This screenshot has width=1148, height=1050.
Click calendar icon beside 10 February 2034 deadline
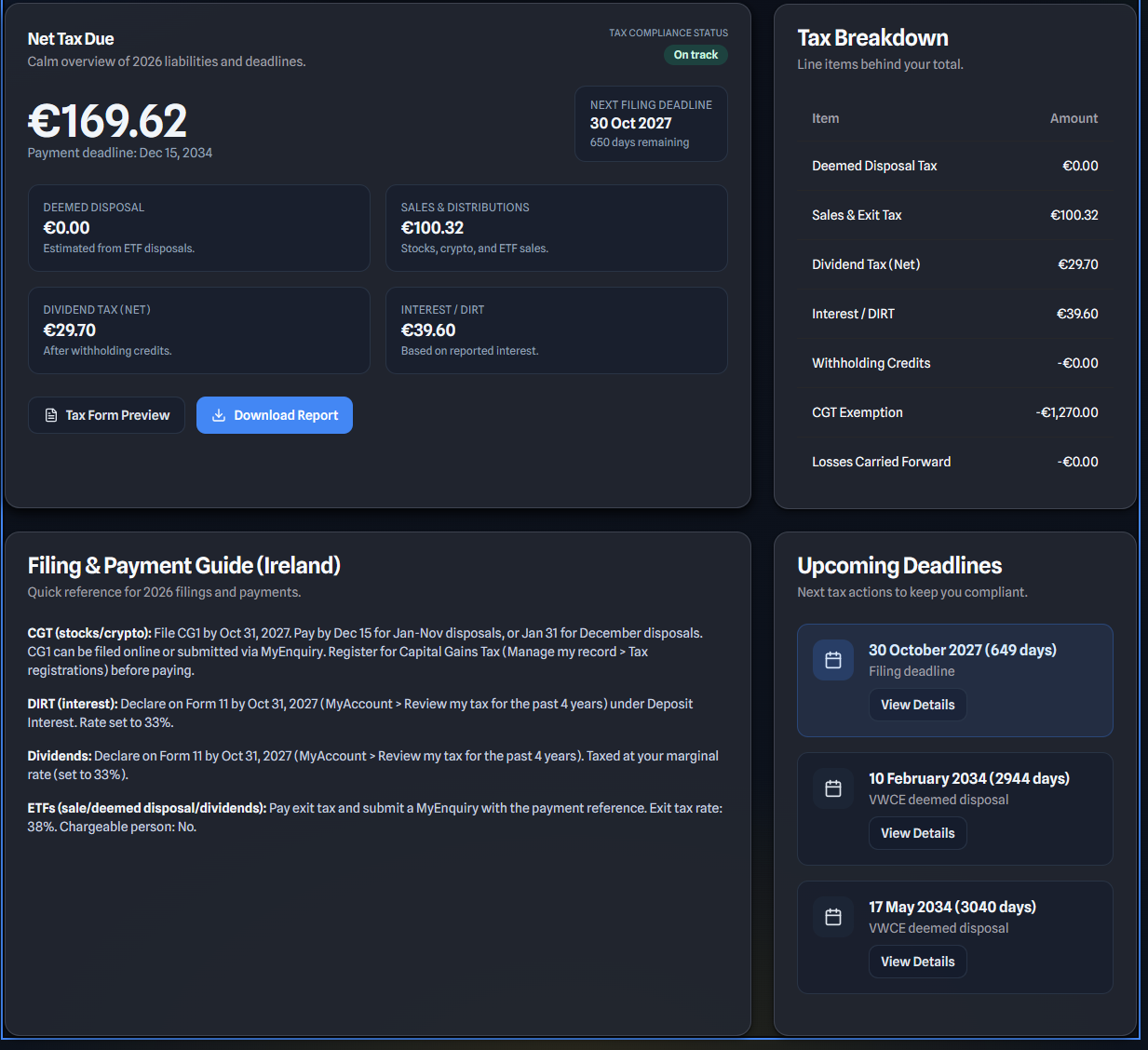point(832,787)
